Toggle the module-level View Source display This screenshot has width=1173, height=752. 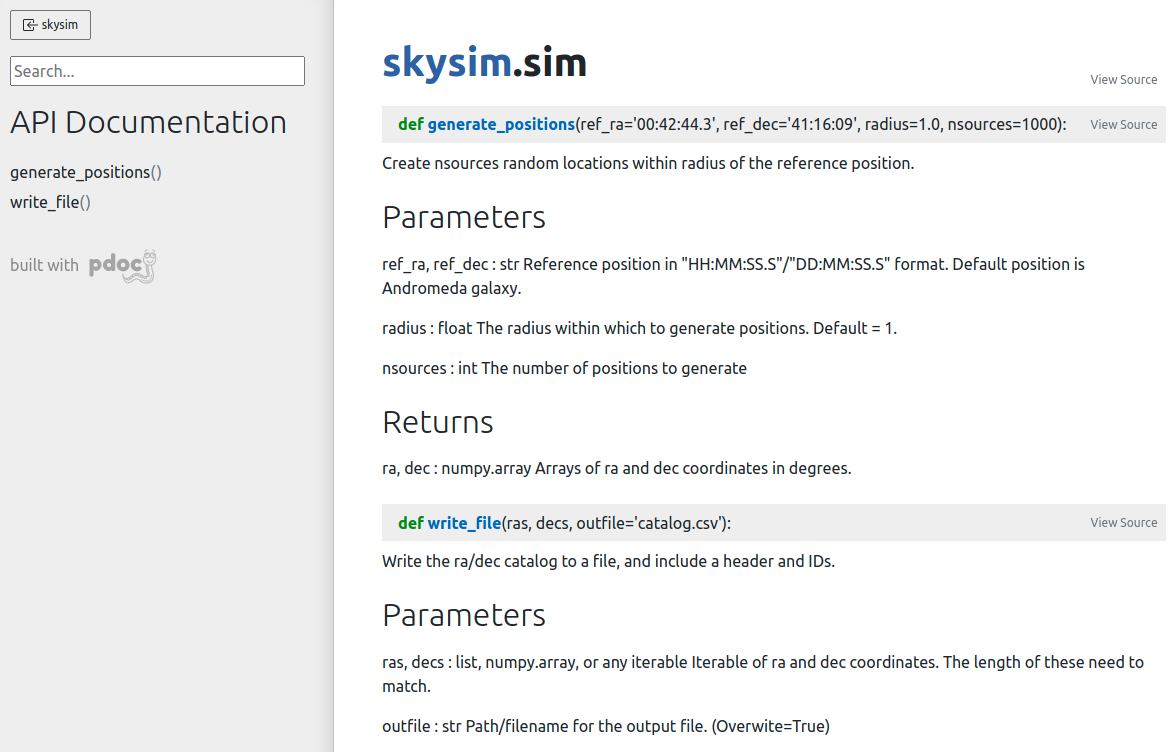point(1123,80)
